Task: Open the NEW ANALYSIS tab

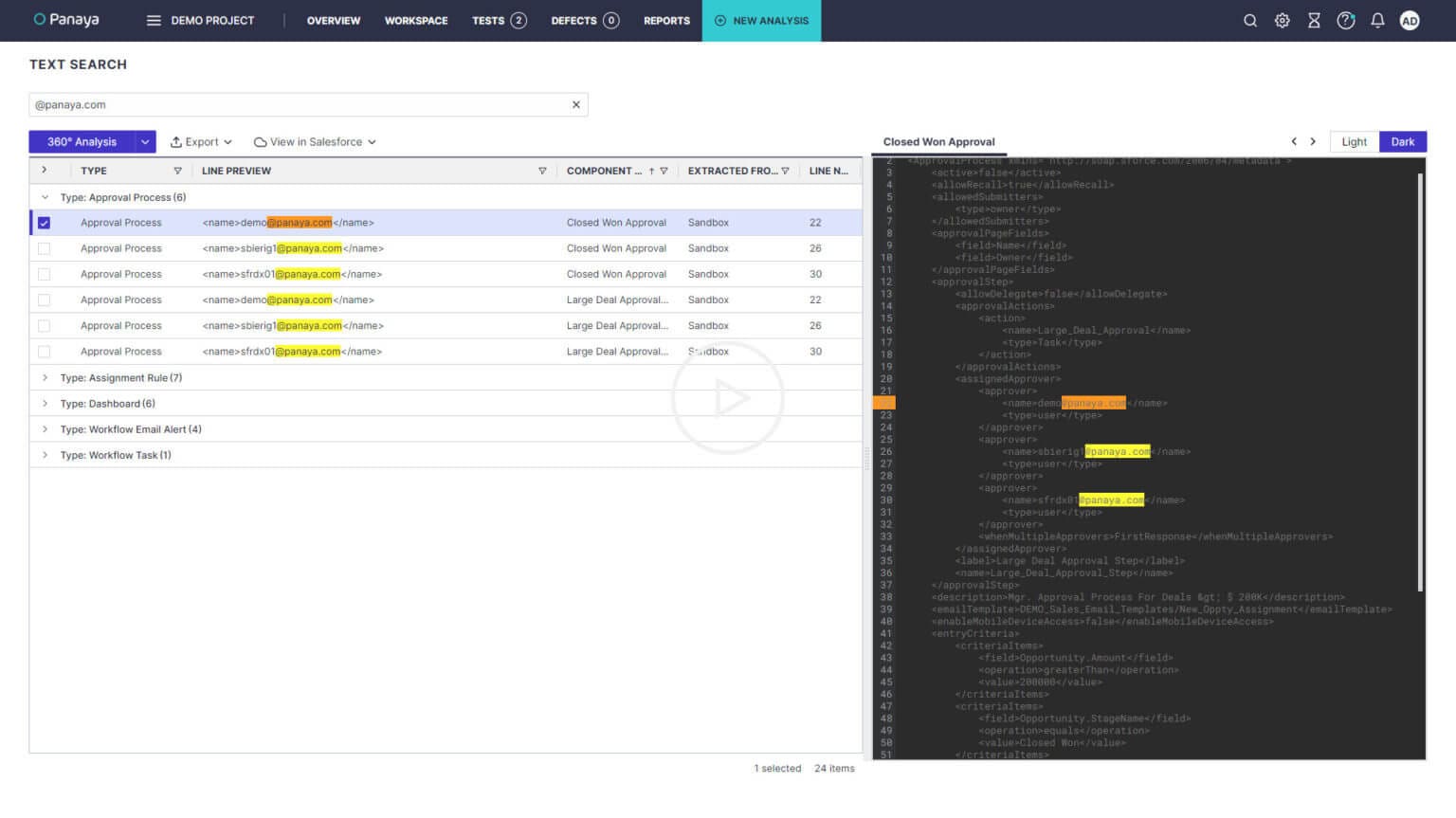Action: 761,20
